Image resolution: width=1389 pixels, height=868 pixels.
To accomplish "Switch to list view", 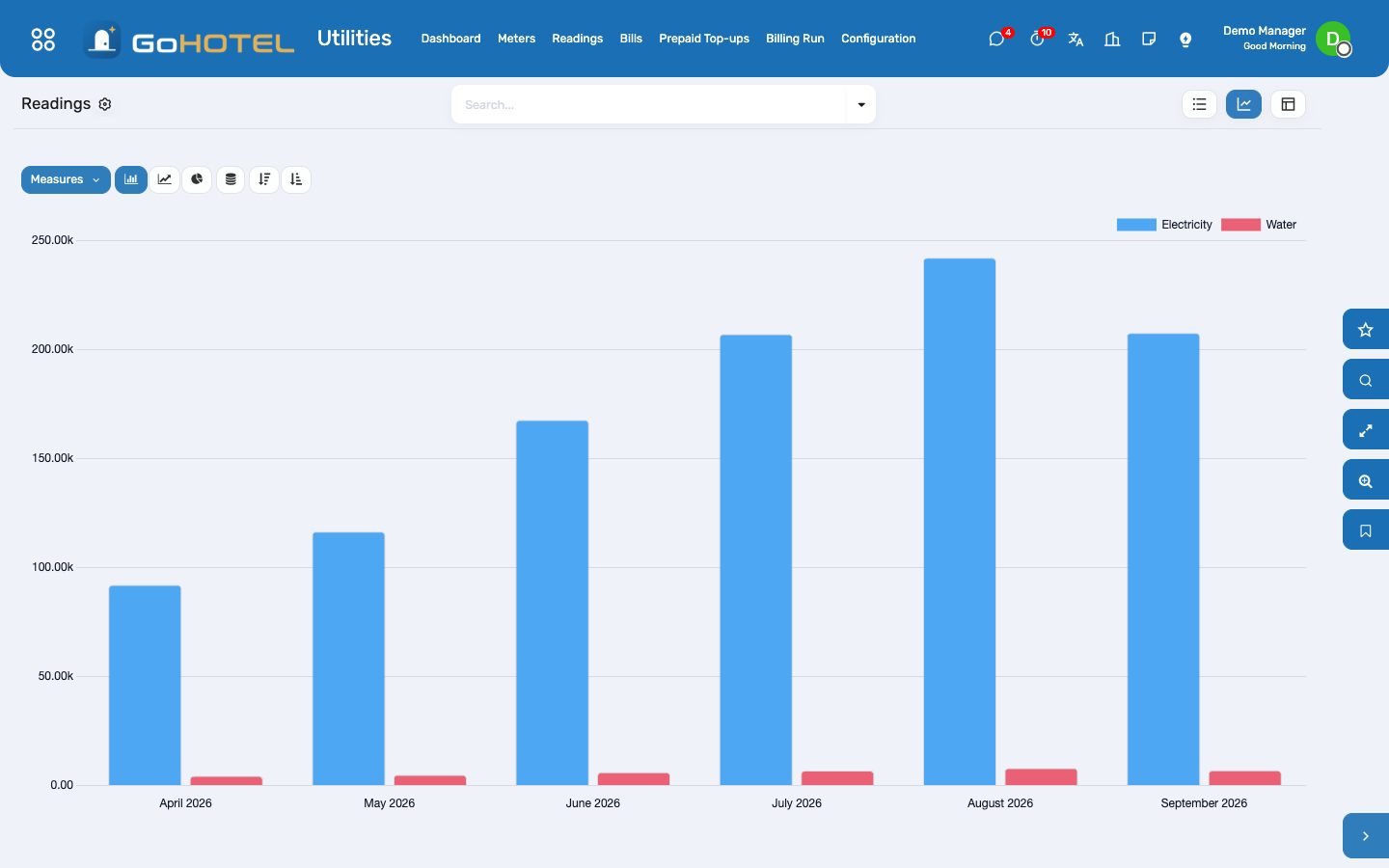I will click(1199, 104).
